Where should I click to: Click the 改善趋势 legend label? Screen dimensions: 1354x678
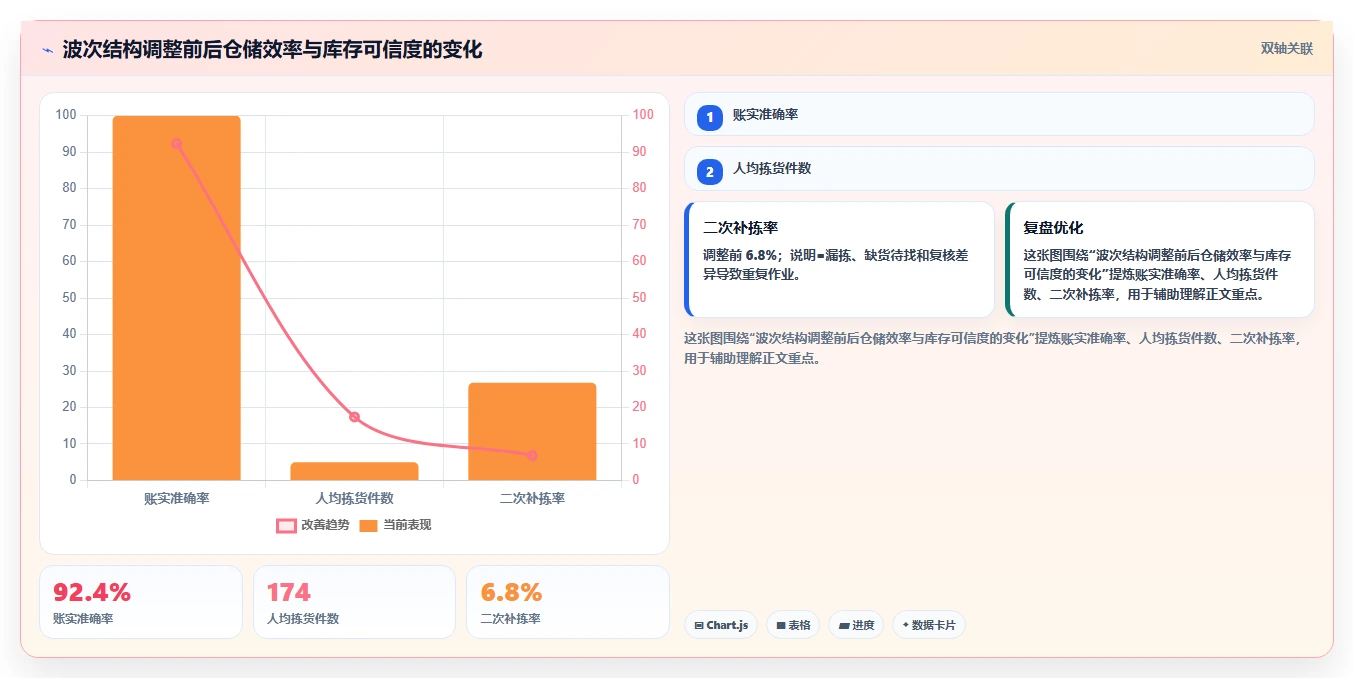(326, 525)
